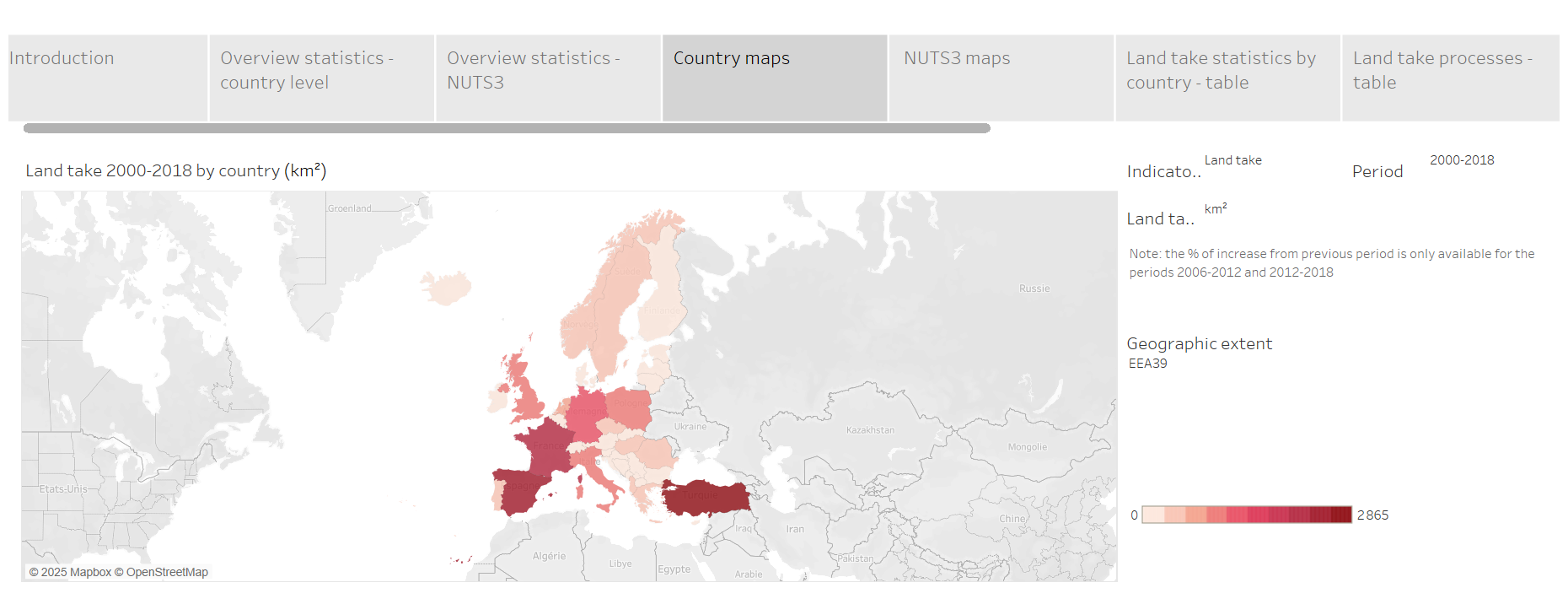The width and height of the screenshot is (1568, 604).
Task: Expand the Period dropdown showing 2000-2018
Action: point(1461,160)
